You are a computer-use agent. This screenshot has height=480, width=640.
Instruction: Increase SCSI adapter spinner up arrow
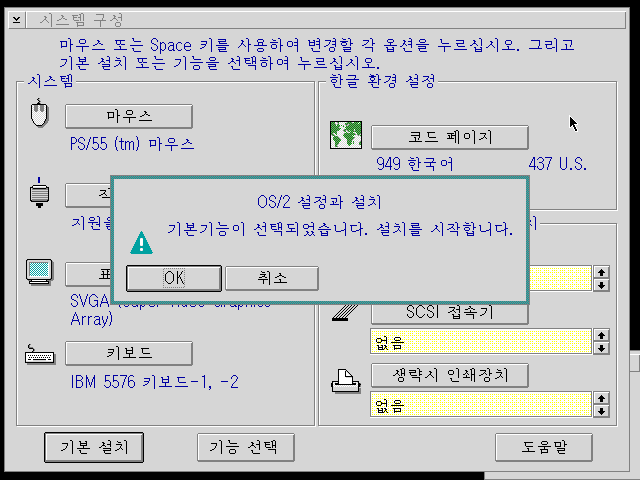(601, 336)
